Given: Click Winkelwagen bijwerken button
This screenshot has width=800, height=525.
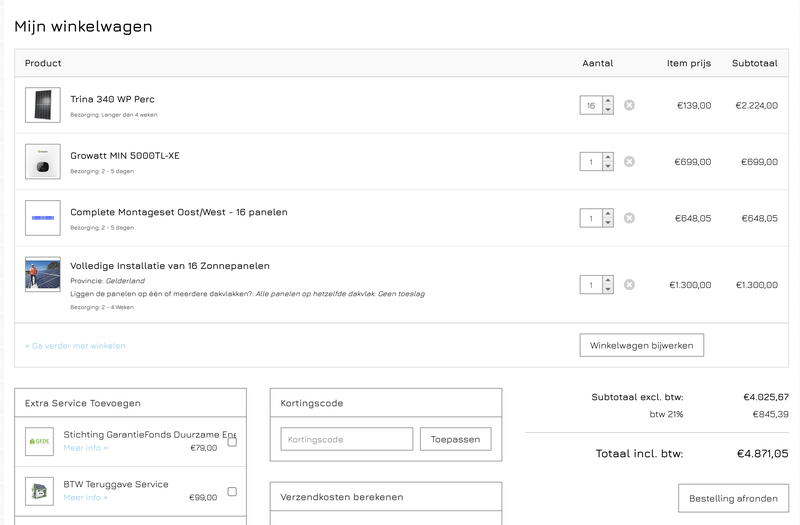Looking at the screenshot, I should (642, 345).
